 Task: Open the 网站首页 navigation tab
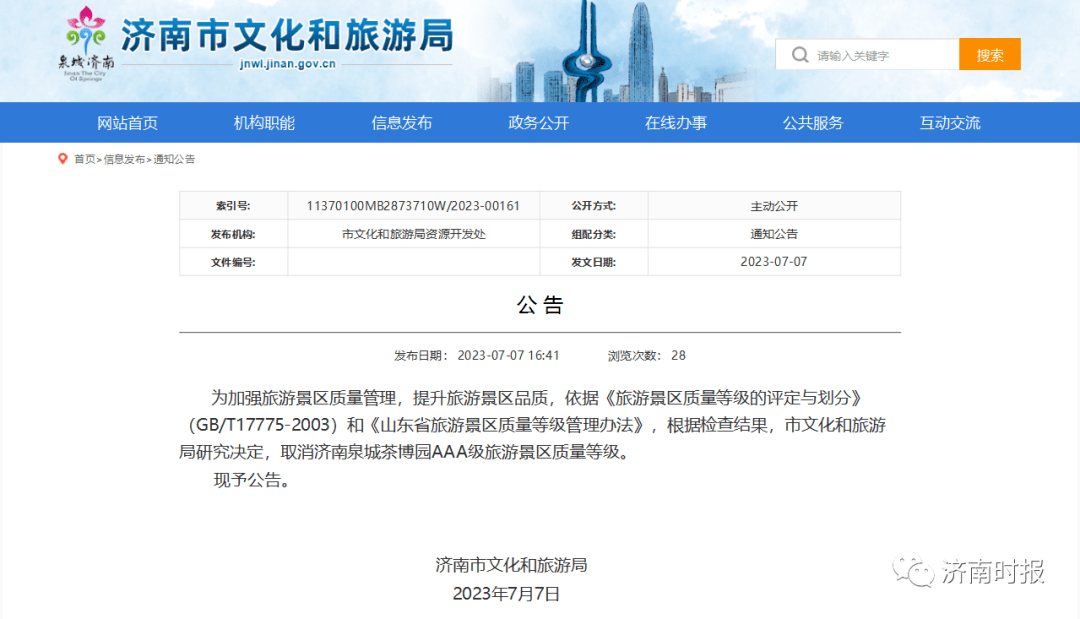pos(127,123)
